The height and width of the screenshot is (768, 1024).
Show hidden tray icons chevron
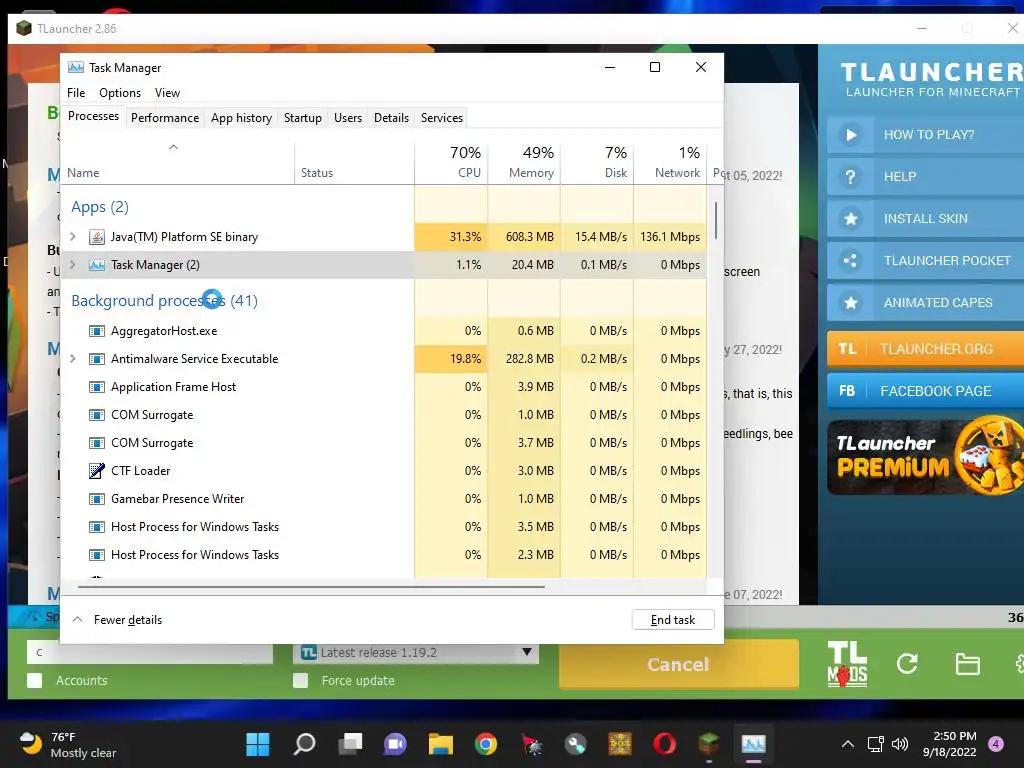[848, 744]
